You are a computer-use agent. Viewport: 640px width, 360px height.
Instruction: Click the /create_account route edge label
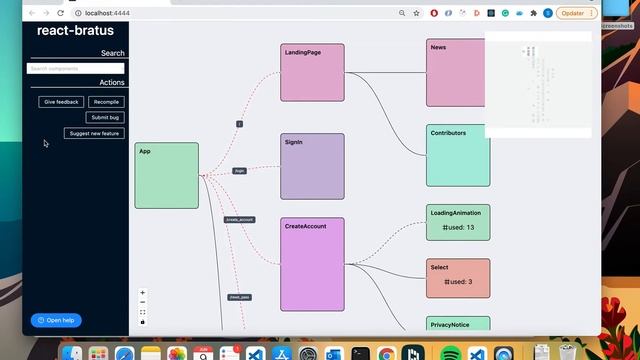point(240,220)
